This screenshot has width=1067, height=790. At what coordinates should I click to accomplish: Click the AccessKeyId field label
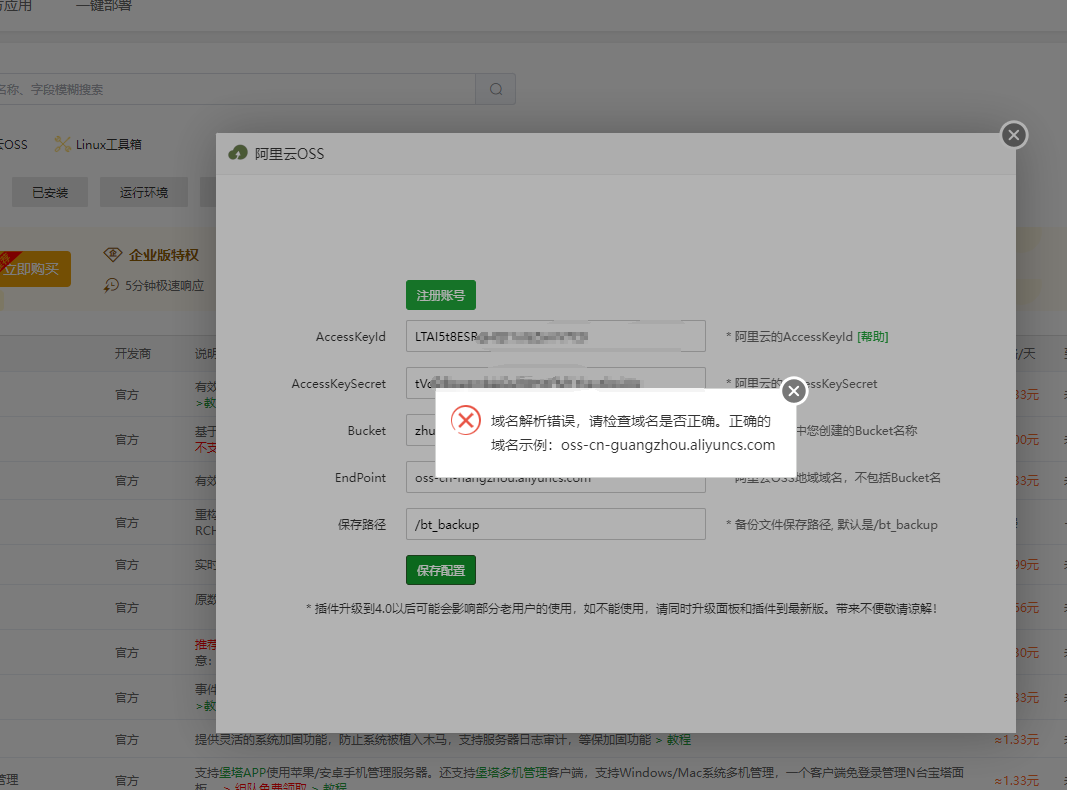click(x=350, y=336)
